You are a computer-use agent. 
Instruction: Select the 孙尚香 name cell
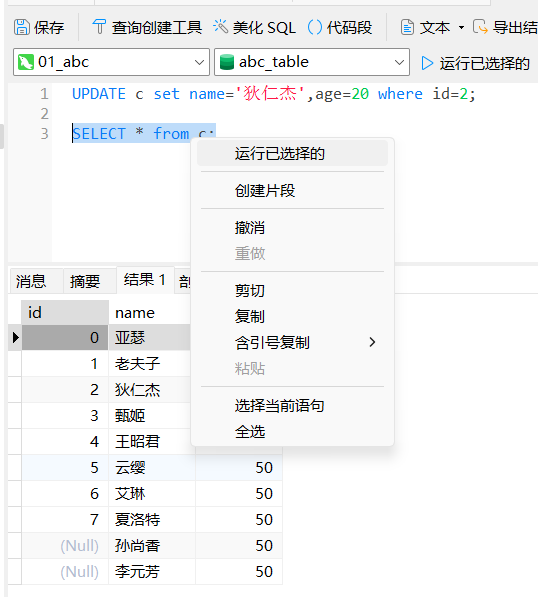click(152, 546)
